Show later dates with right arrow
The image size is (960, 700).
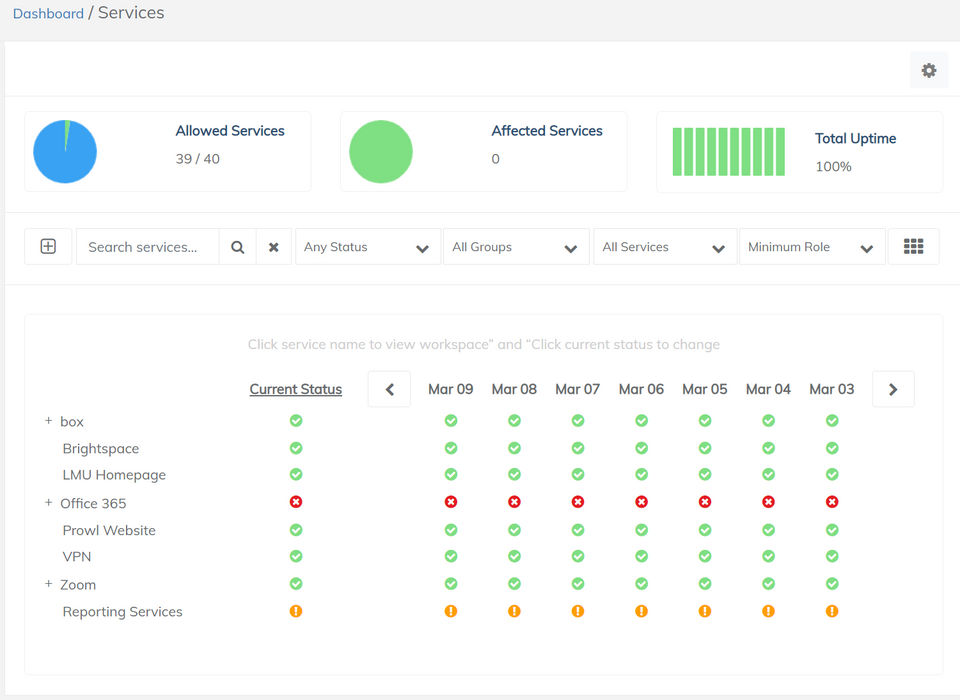click(893, 389)
